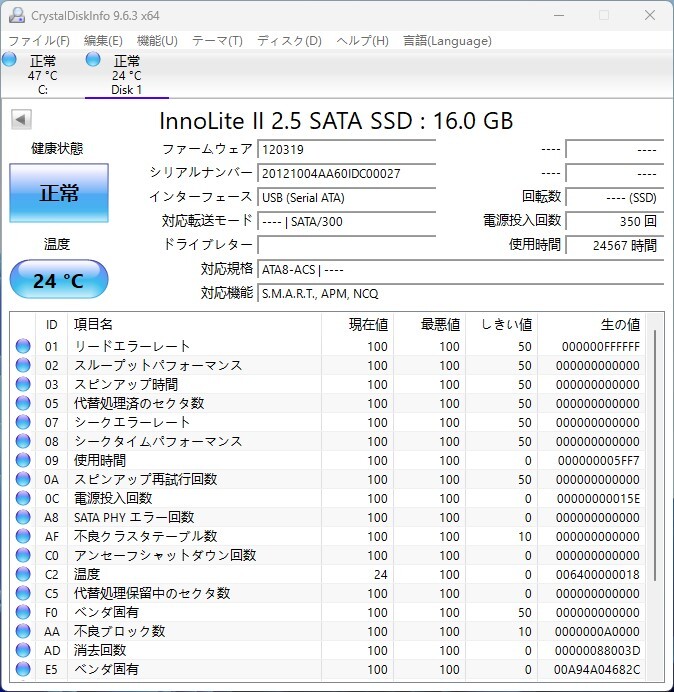Image resolution: width=674 pixels, height=692 pixels.
Task: Open the 言語(Language) menu
Action: [447, 41]
